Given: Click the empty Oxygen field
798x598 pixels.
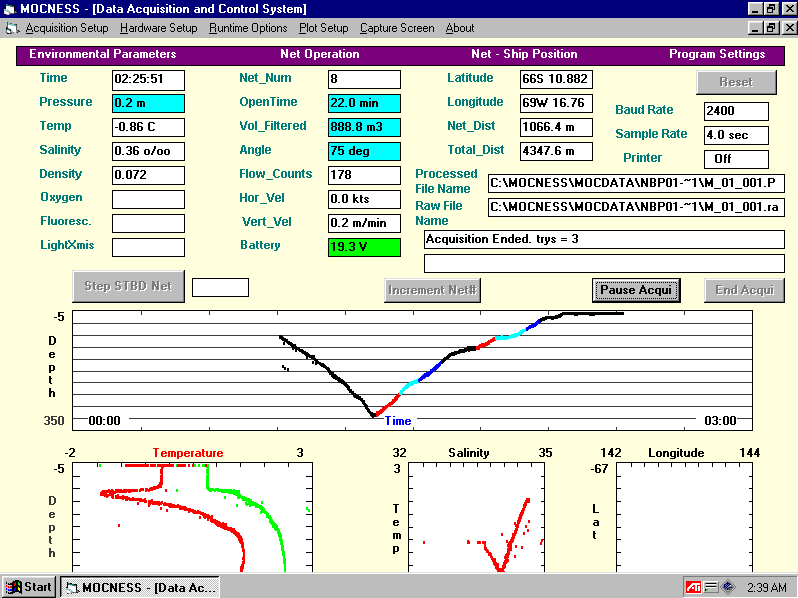Looking at the screenshot, I should [148, 199].
